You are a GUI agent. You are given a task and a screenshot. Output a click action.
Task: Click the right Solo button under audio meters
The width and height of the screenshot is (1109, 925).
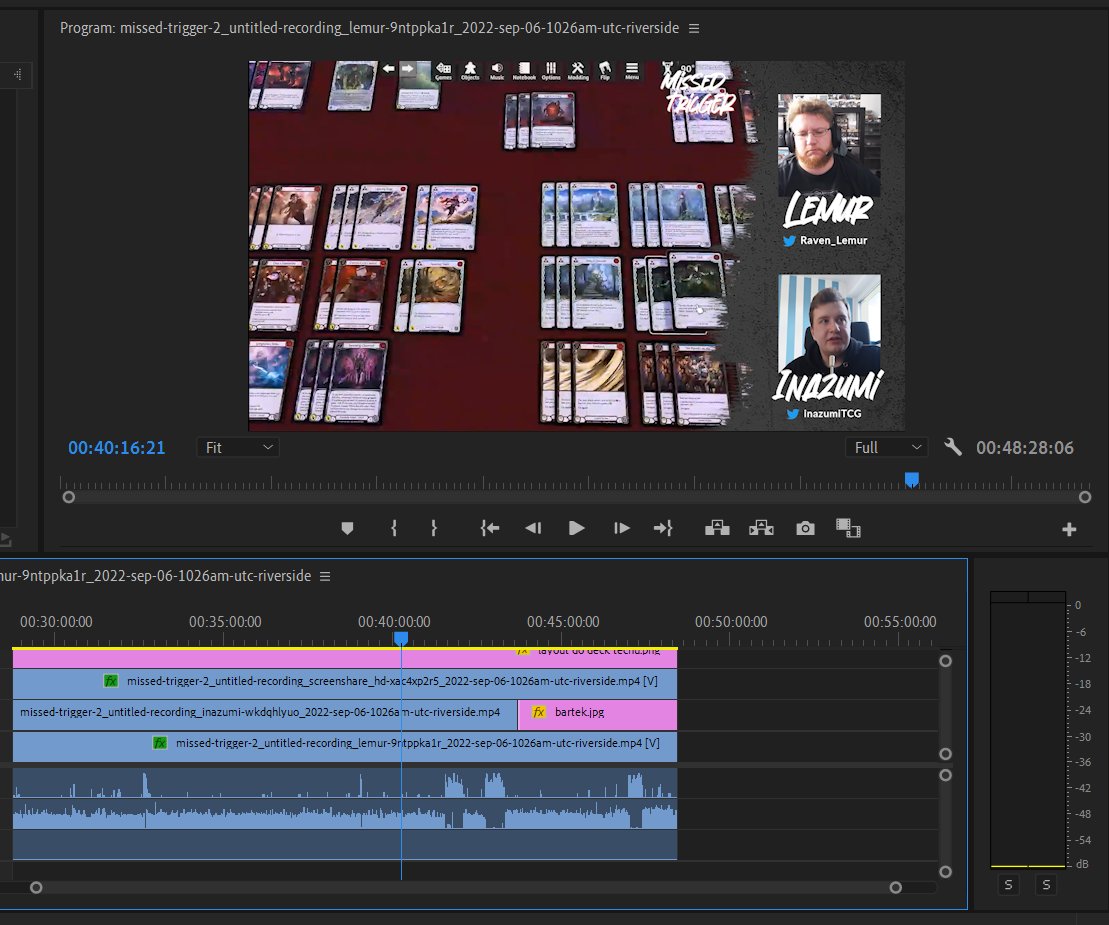click(x=1046, y=885)
